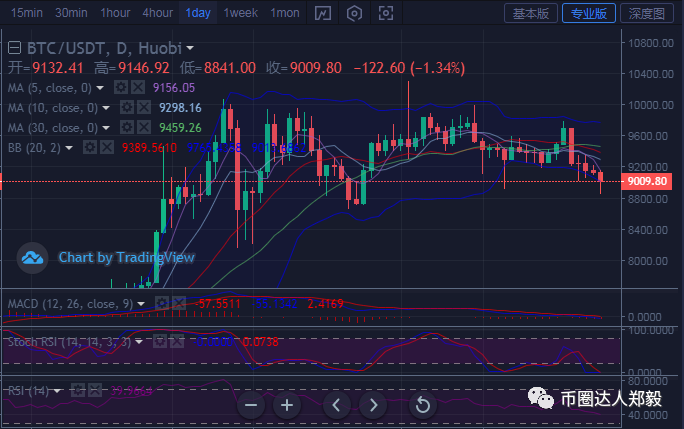684x429 pixels.
Task: Open the indicators chart icon in toolbar
Action: pyautogui.click(x=323, y=13)
